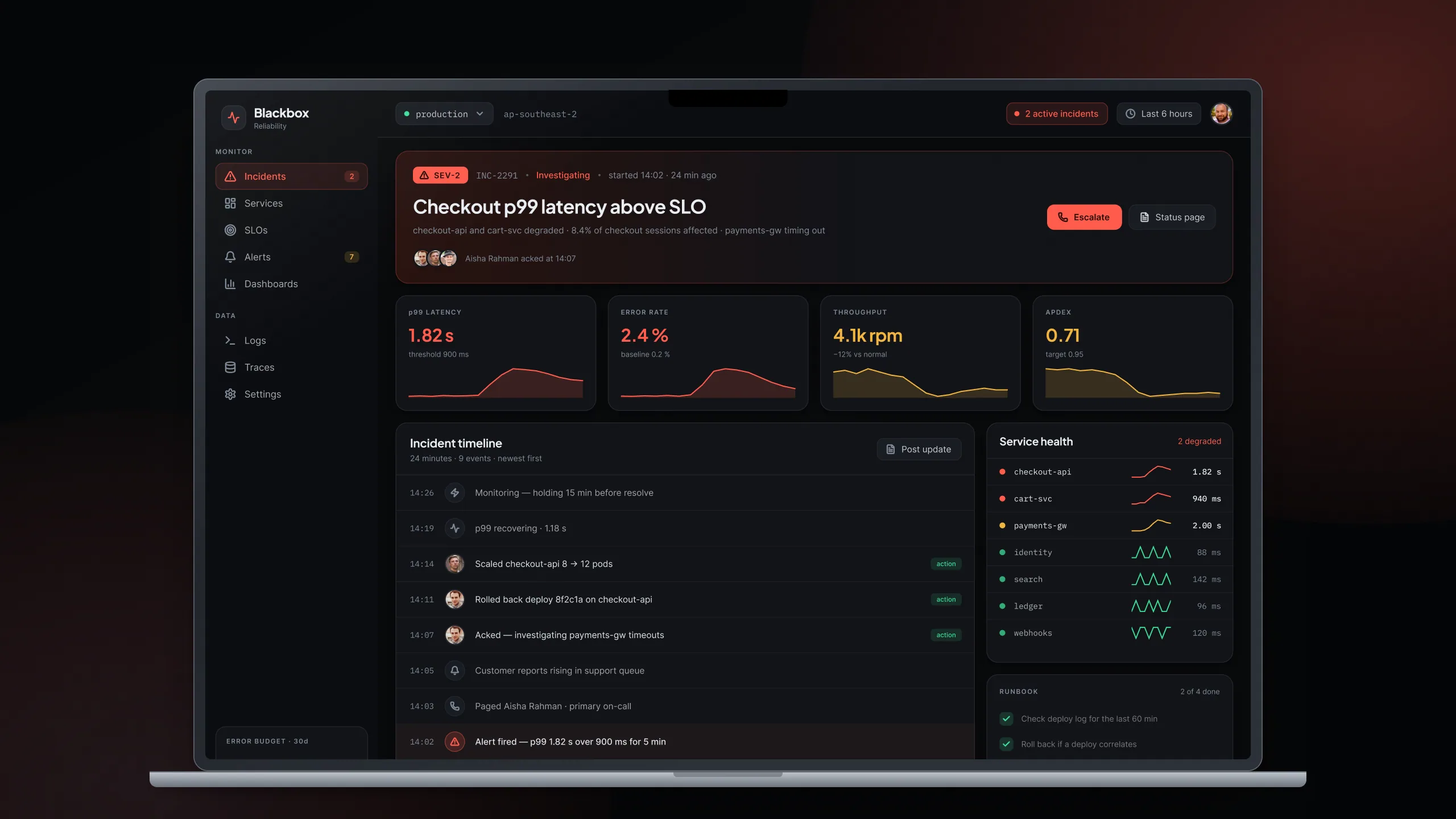
Task: Open Services in the sidebar
Action: click(291, 203)
